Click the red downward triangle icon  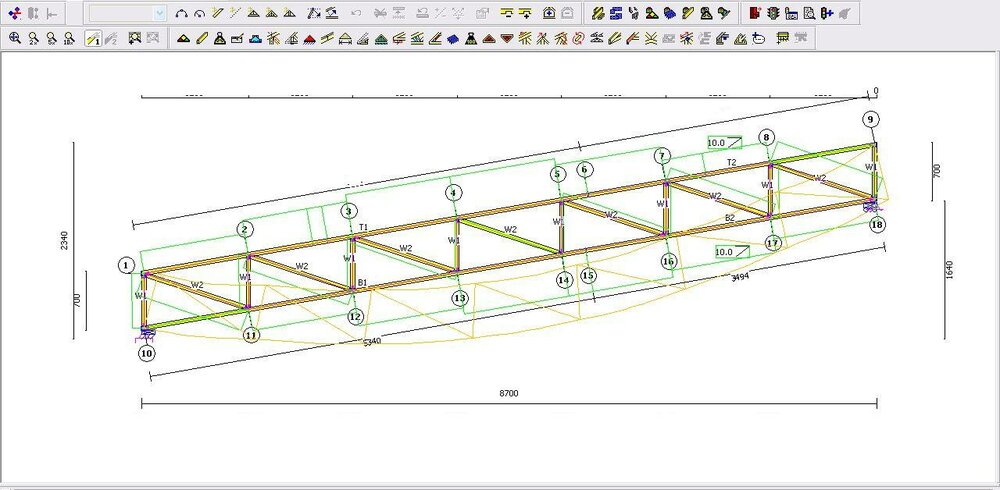[507, 39]
